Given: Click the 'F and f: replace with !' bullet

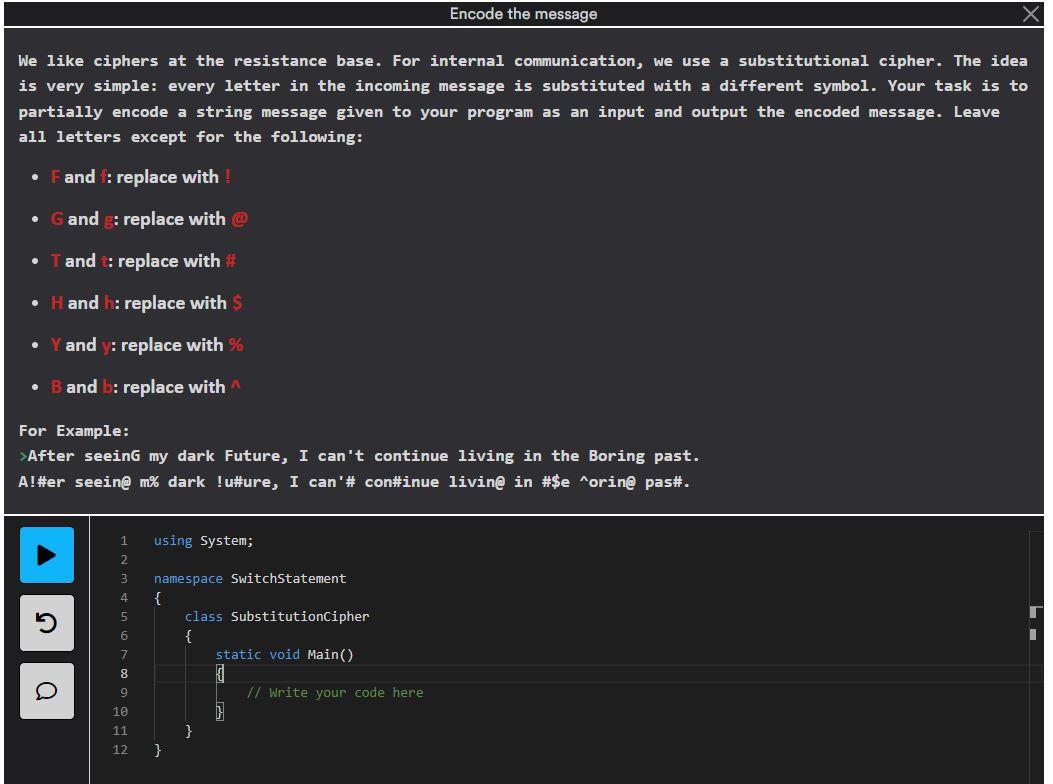Looking at the screenshot, I should [142, 177].
